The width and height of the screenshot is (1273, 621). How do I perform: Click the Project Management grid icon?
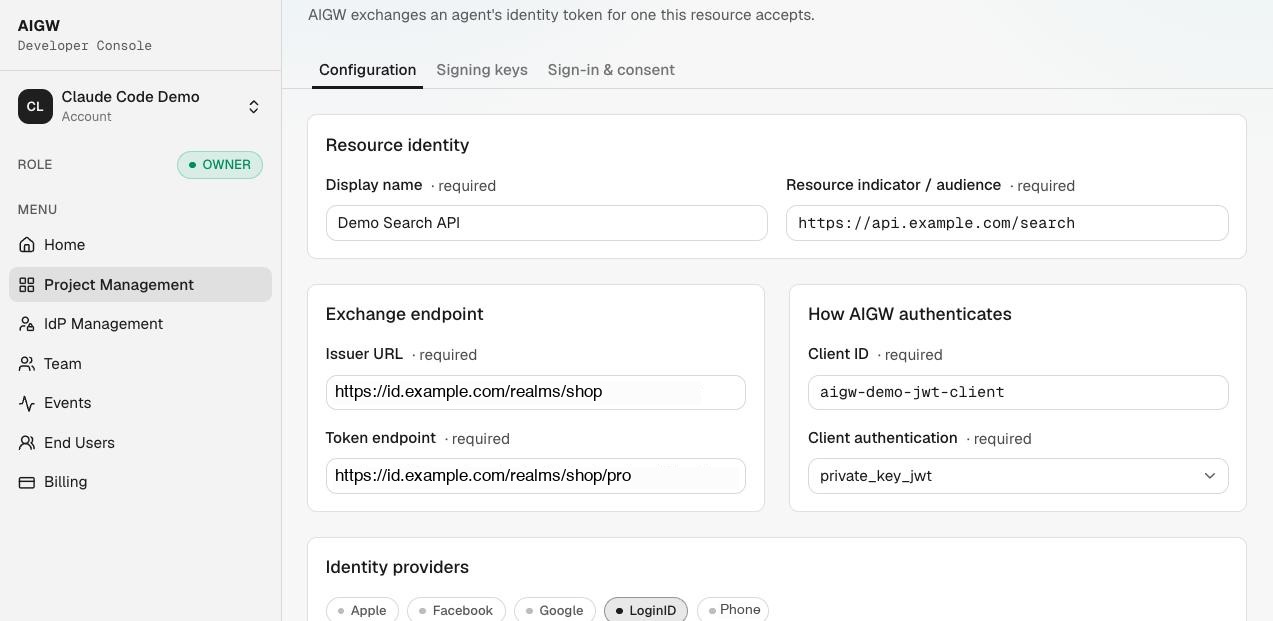pos(27,285)
